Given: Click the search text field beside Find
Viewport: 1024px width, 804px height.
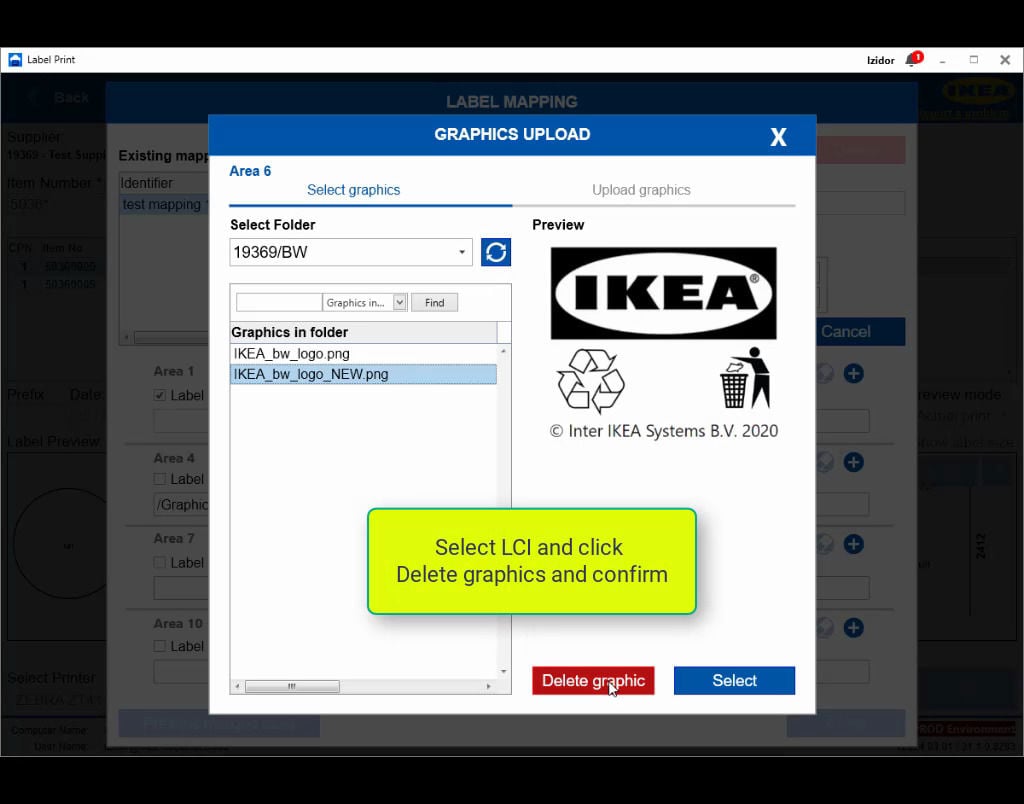Looking at the screenshot, I should [x=279, y=302].
